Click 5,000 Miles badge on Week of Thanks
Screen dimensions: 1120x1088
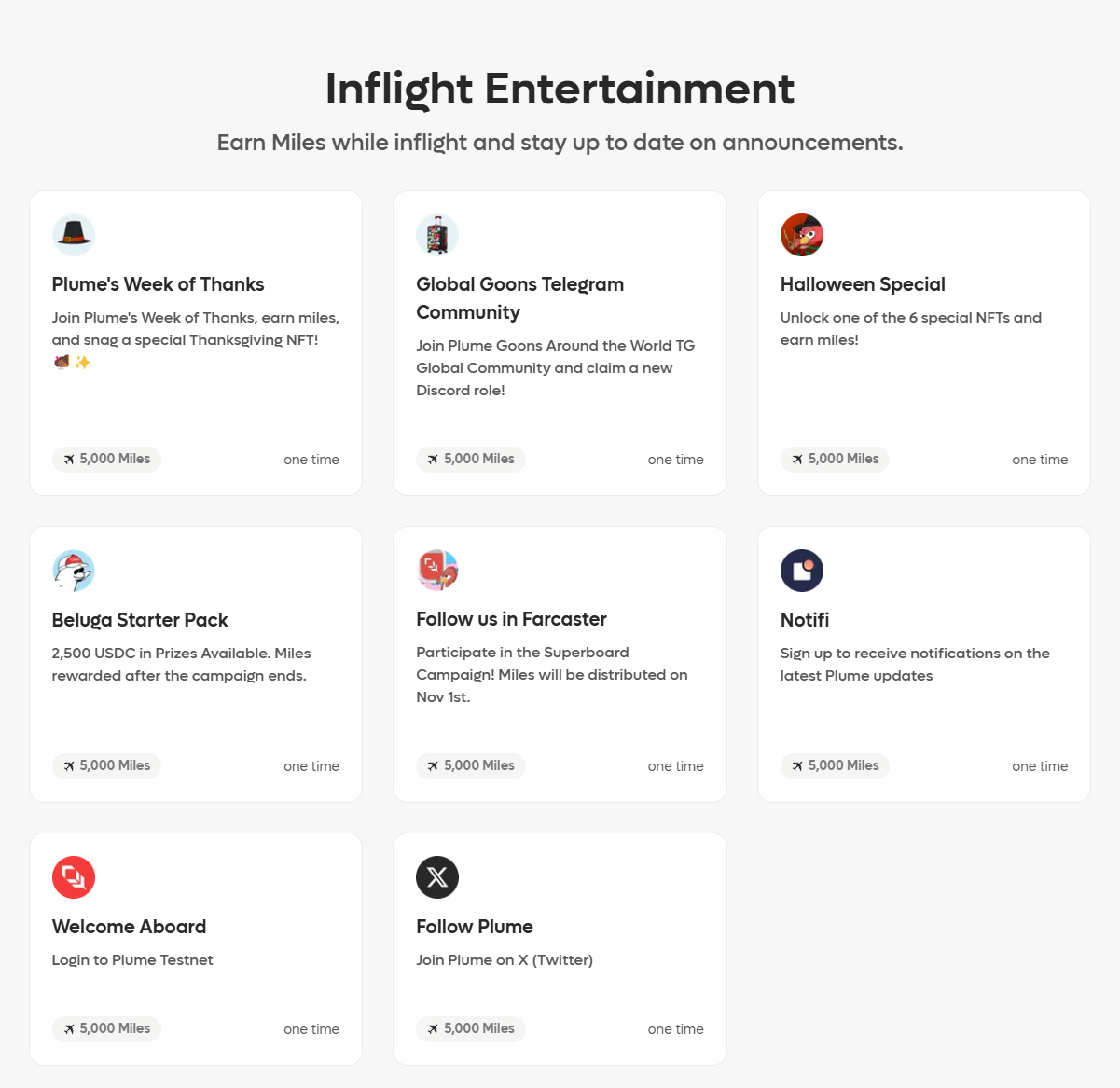tap(106, 459)
